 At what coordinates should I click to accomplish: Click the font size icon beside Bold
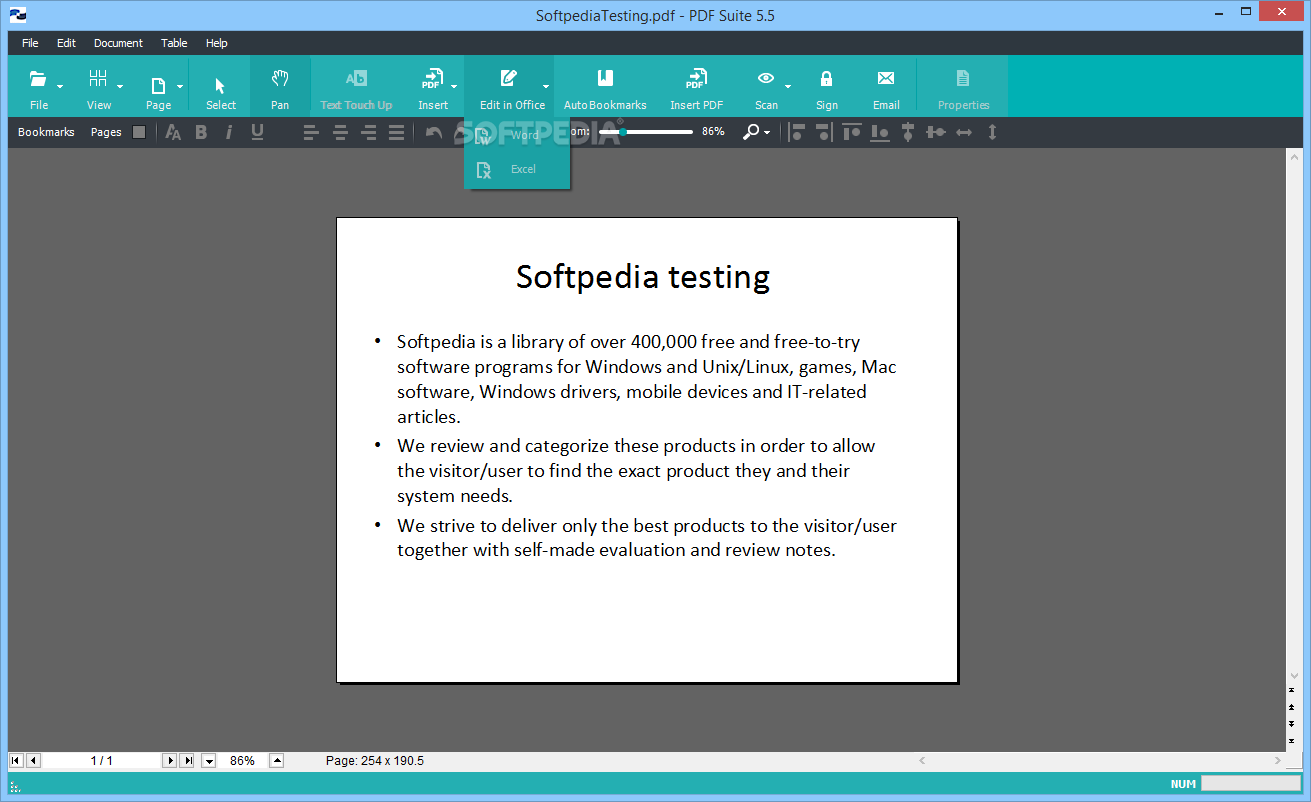tap(173, 132)
